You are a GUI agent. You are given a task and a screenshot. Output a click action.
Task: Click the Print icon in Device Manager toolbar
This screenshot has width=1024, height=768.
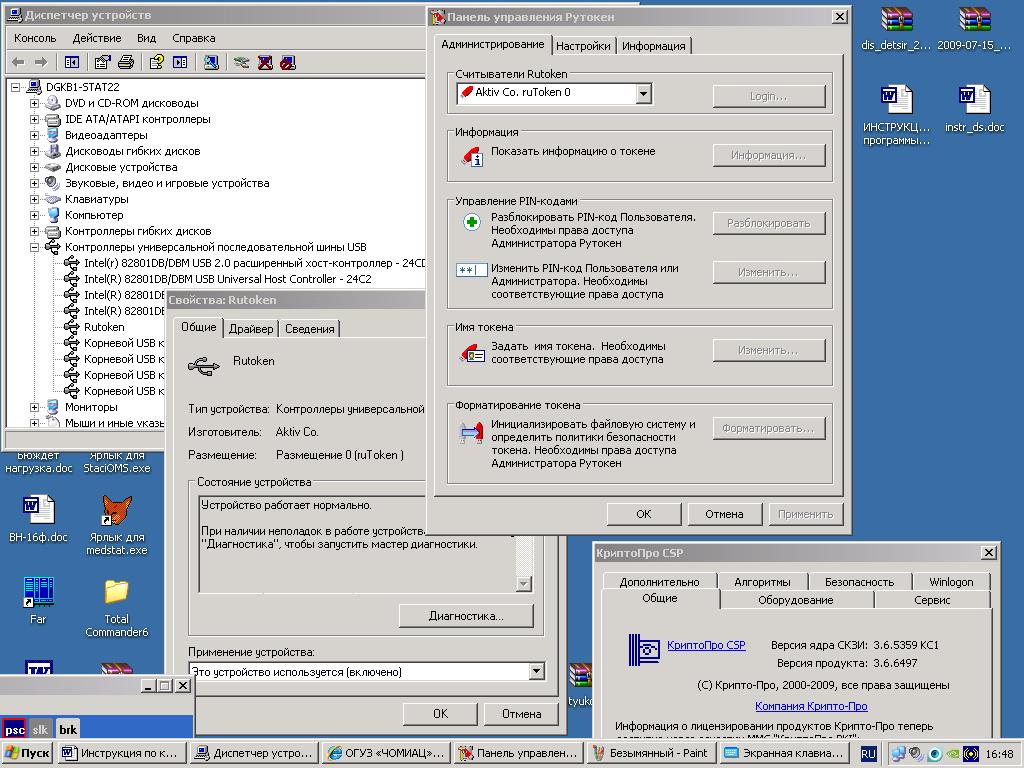[126, 62]
